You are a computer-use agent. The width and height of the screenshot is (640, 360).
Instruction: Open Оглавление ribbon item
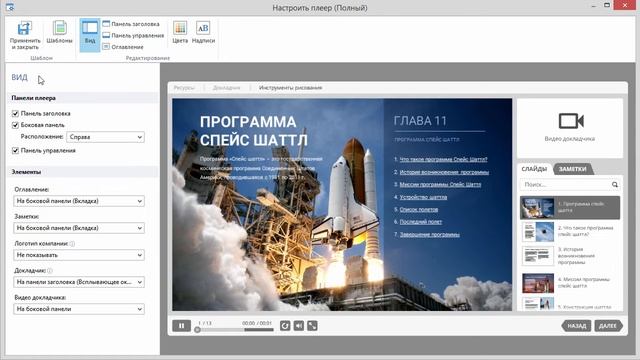coord(123,47)
